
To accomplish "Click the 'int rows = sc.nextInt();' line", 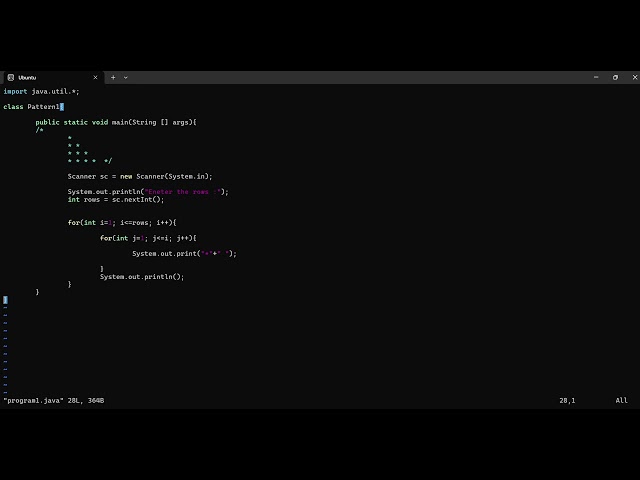I will pos(116,200).
